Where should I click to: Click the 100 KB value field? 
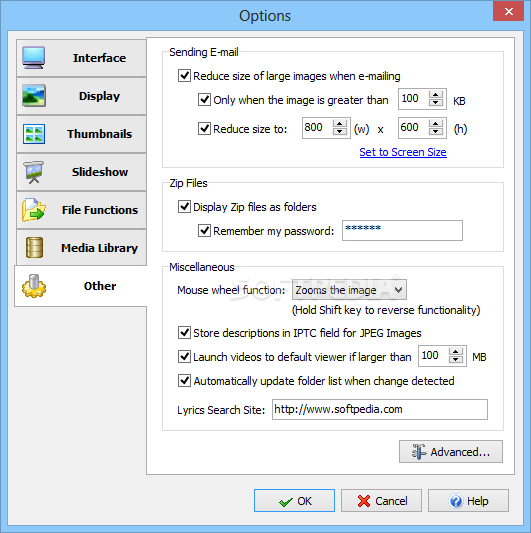(x=413, y=99)
